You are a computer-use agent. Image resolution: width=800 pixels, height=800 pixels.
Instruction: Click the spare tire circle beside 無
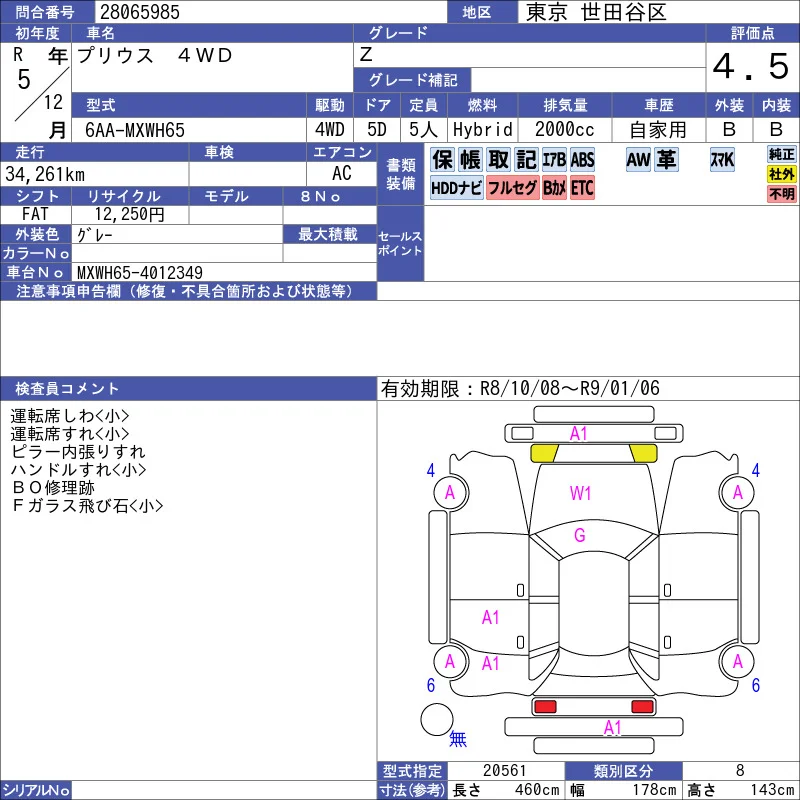(437, 719)
